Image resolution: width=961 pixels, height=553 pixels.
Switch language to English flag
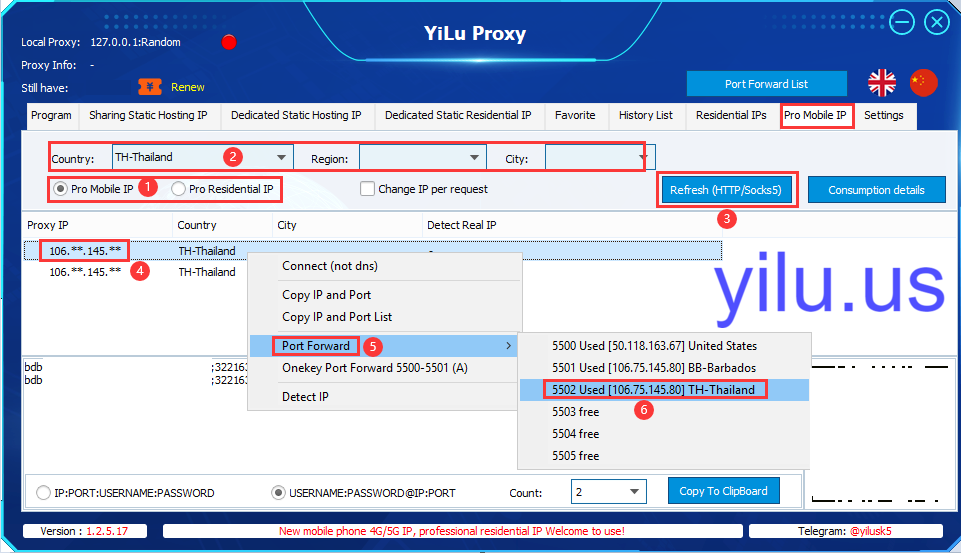pyautogui.click(x=882, y=83)
